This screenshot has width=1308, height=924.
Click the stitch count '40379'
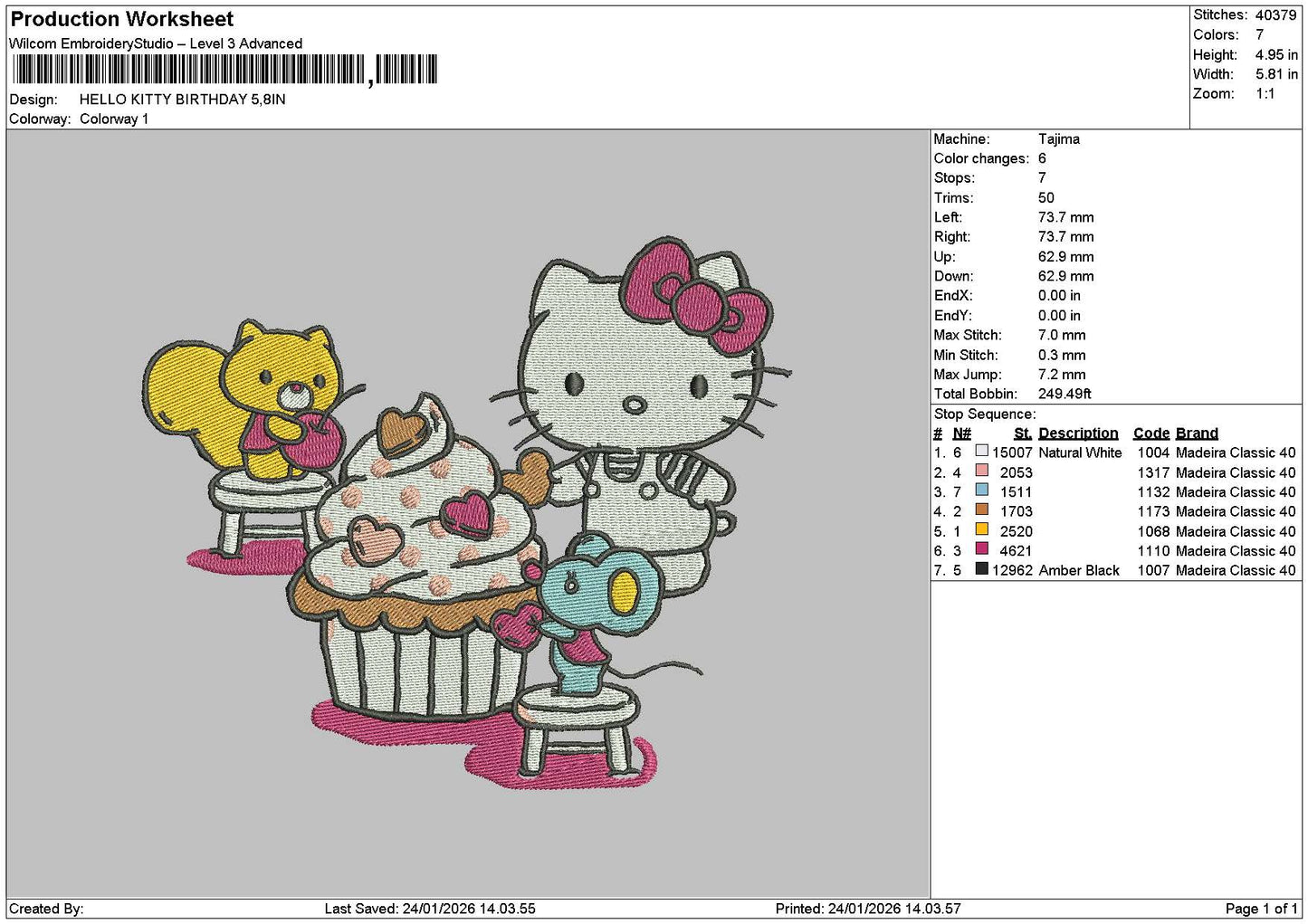tap(1276, 15)
